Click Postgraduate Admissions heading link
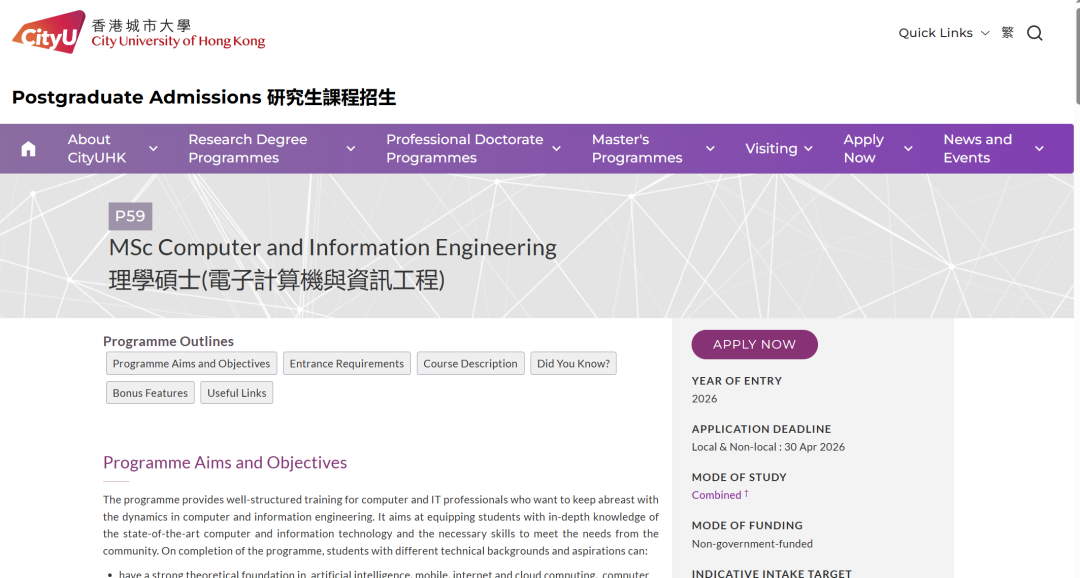 204,97
